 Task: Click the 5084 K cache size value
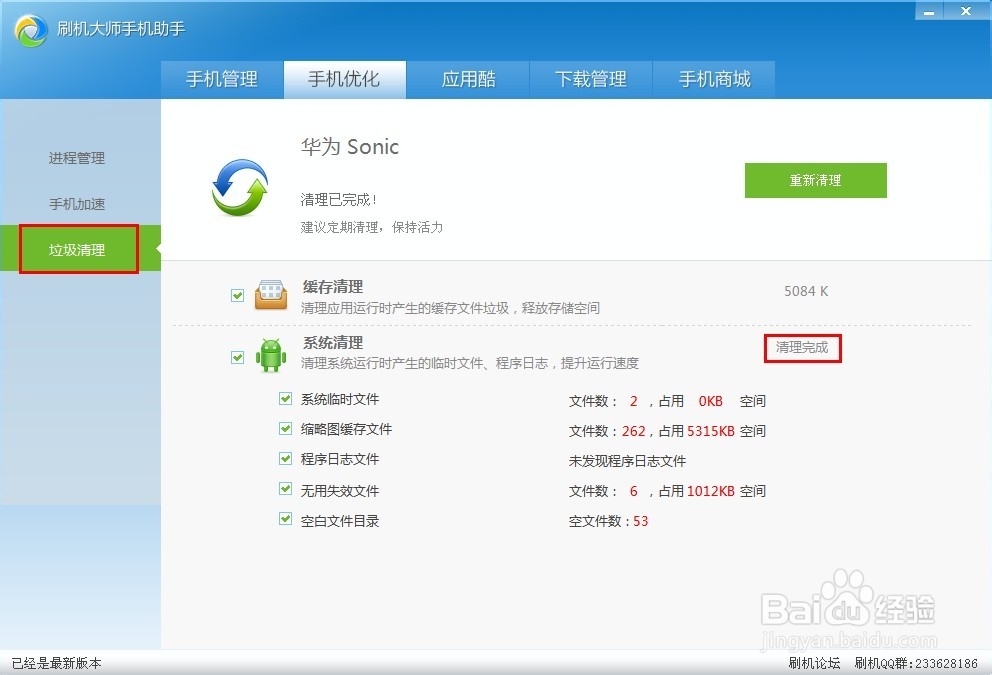806,291
